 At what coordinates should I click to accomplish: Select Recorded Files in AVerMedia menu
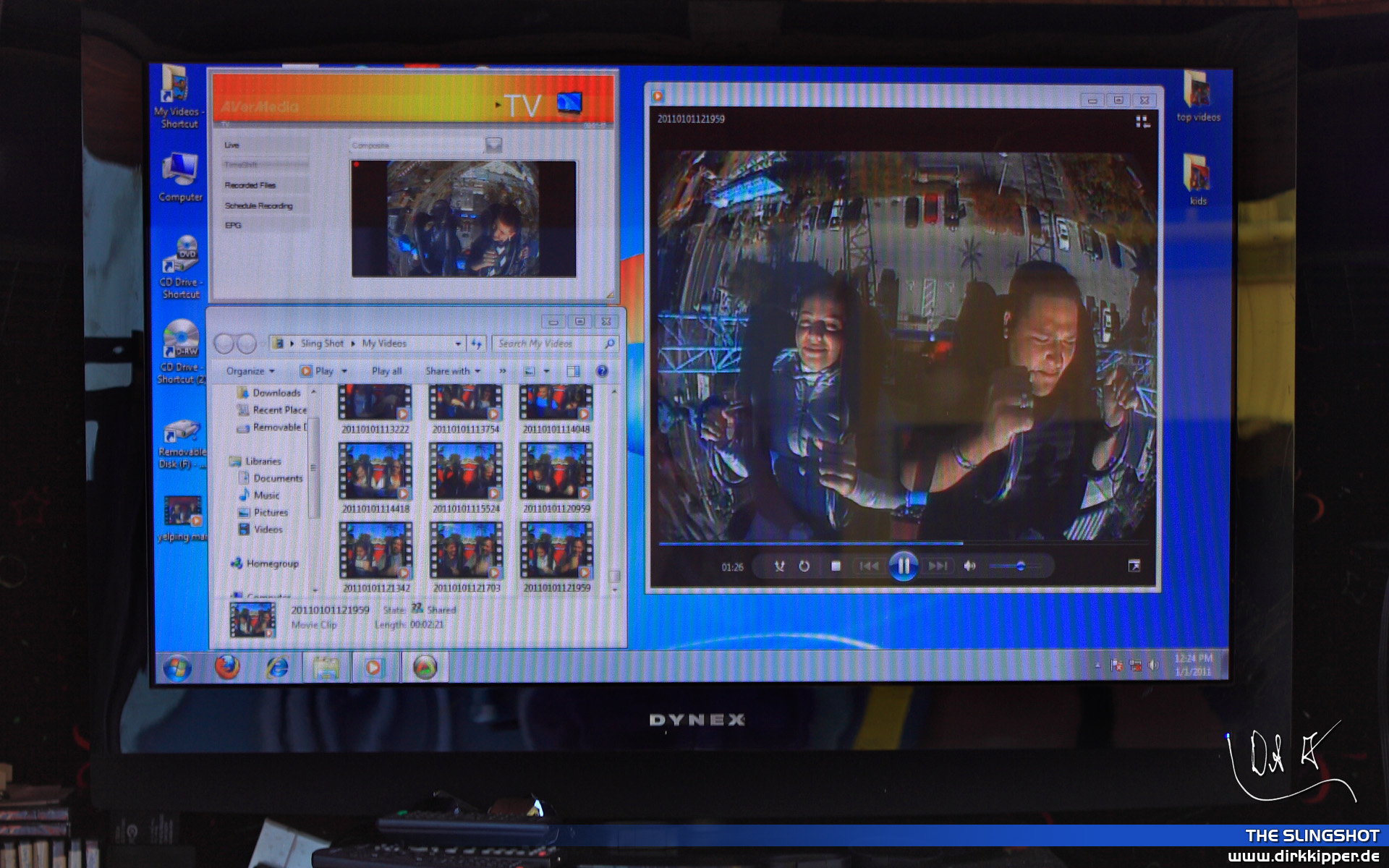[250, 185]
